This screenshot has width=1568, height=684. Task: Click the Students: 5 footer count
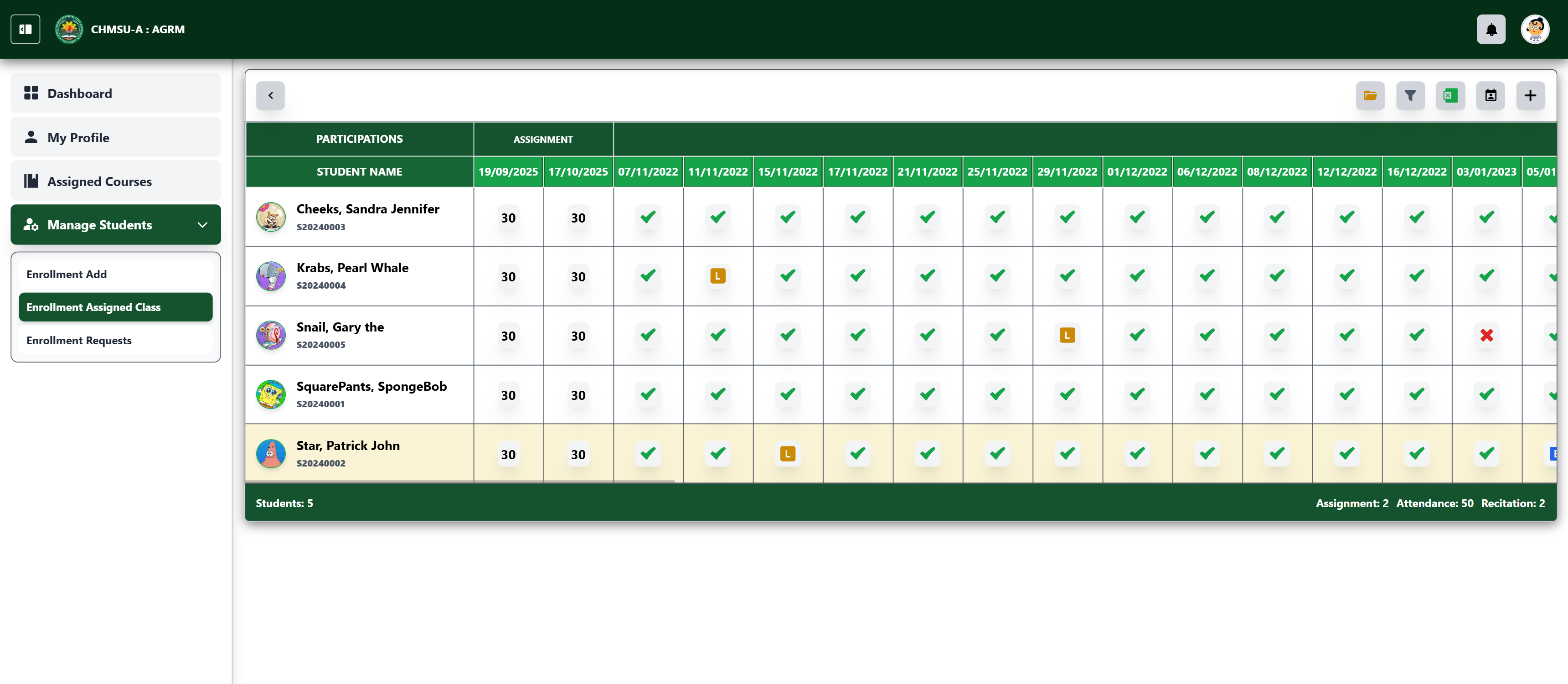tap(284, 503)
